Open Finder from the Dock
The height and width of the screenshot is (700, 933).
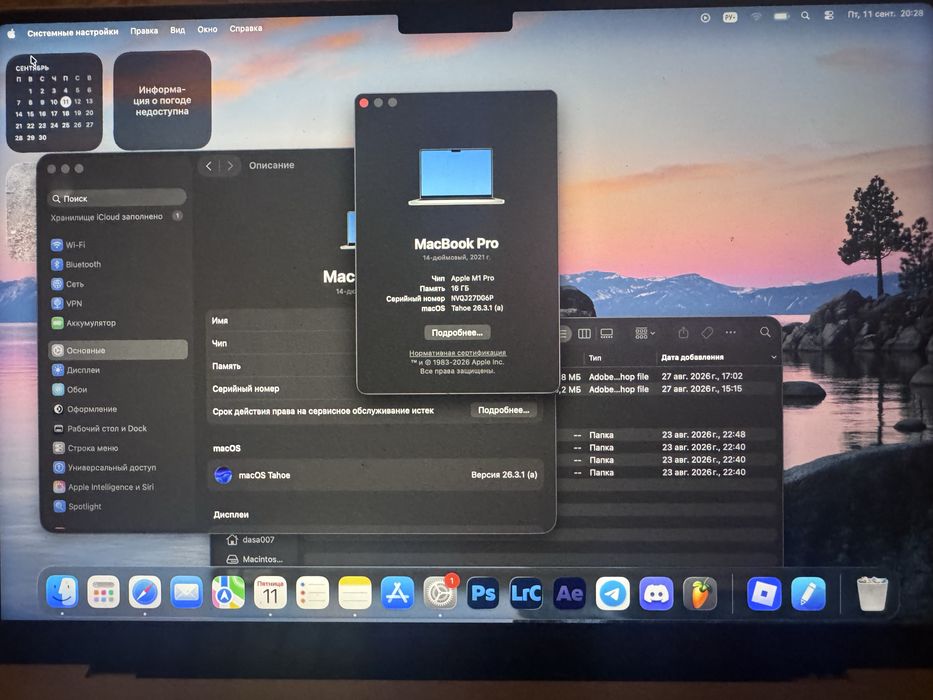pos(62,592)
